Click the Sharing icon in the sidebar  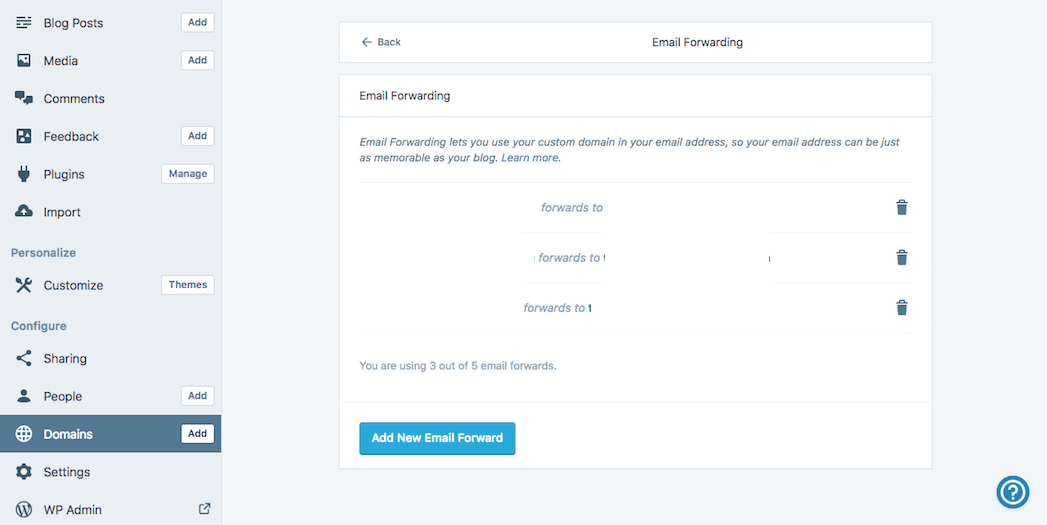click(24, 358)
